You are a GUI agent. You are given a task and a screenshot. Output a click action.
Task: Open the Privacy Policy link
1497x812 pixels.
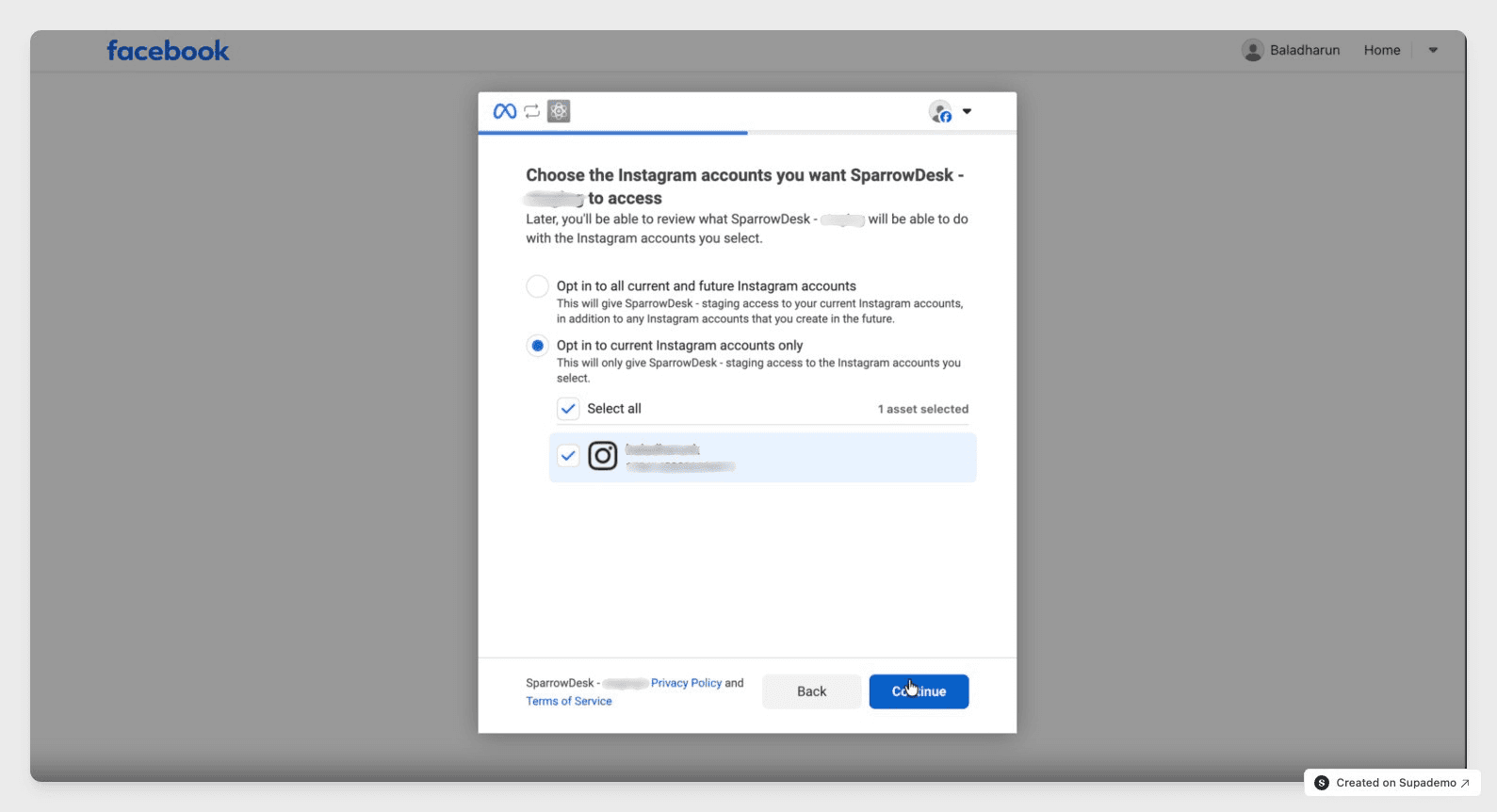coord(686,683)
